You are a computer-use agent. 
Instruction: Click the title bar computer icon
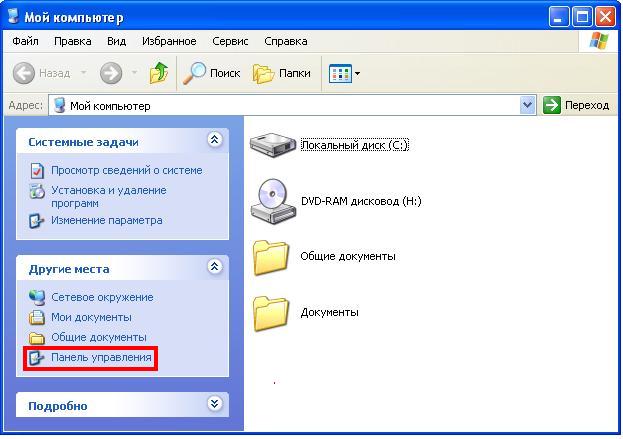pos(13,16)
